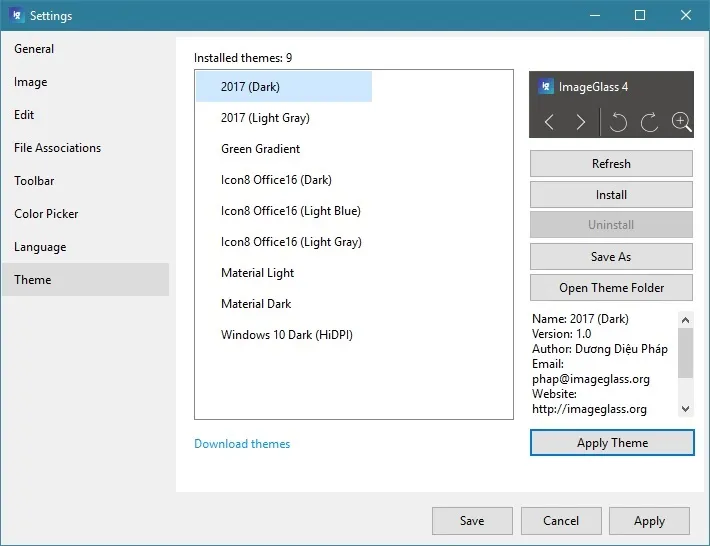Click the theme info scrollbar thumb

(x=686, y=353)
